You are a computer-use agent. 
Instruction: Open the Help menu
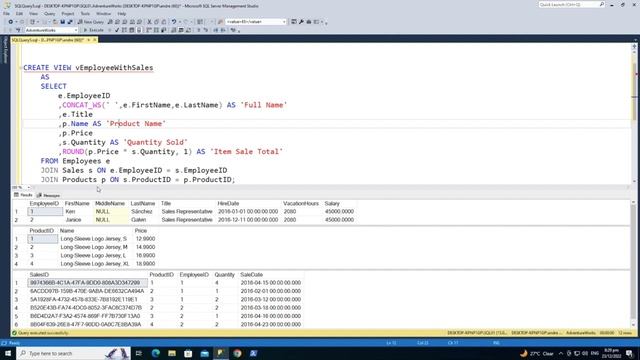[122, 13]
